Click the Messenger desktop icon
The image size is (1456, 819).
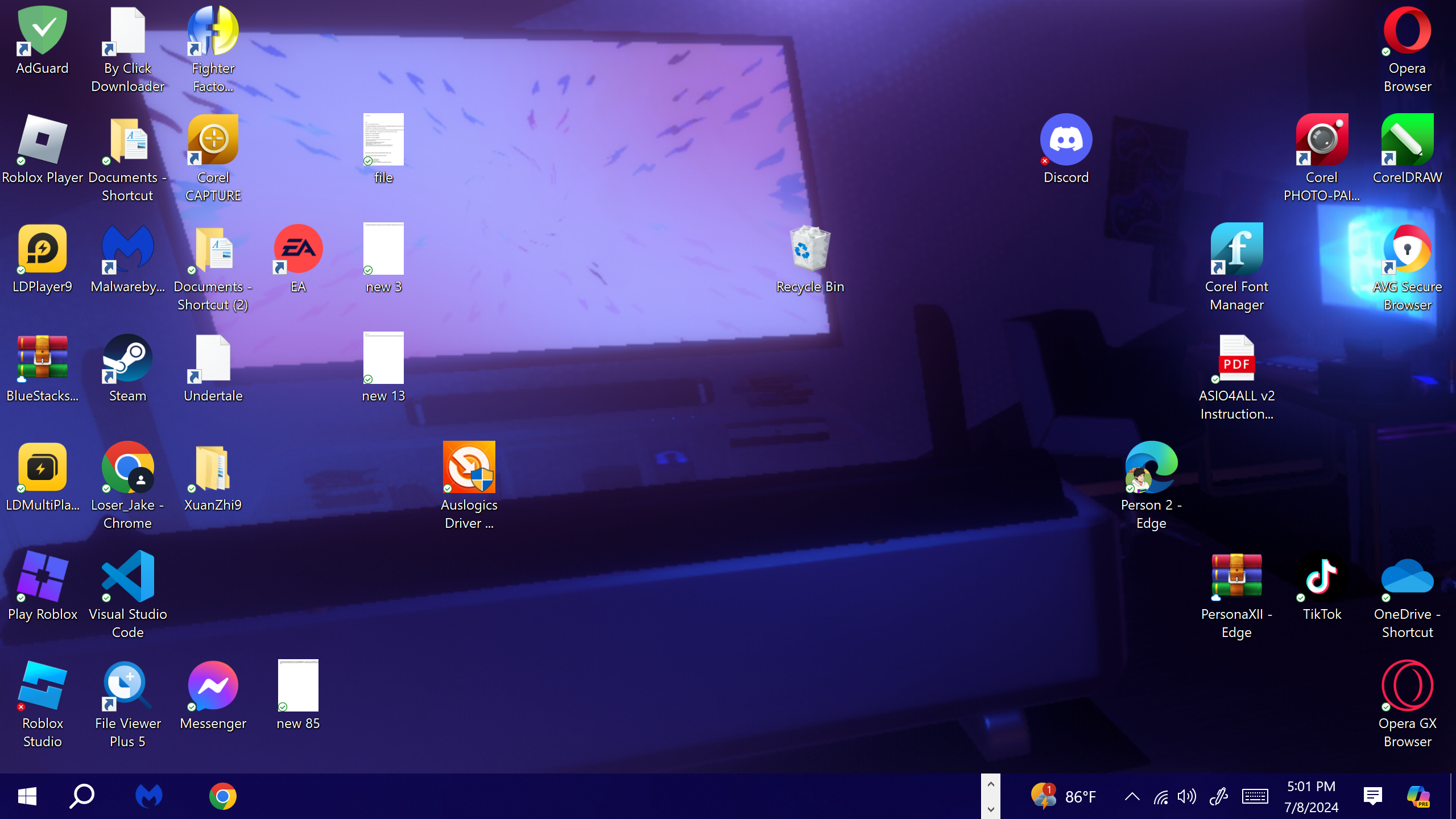coord(213,686)
